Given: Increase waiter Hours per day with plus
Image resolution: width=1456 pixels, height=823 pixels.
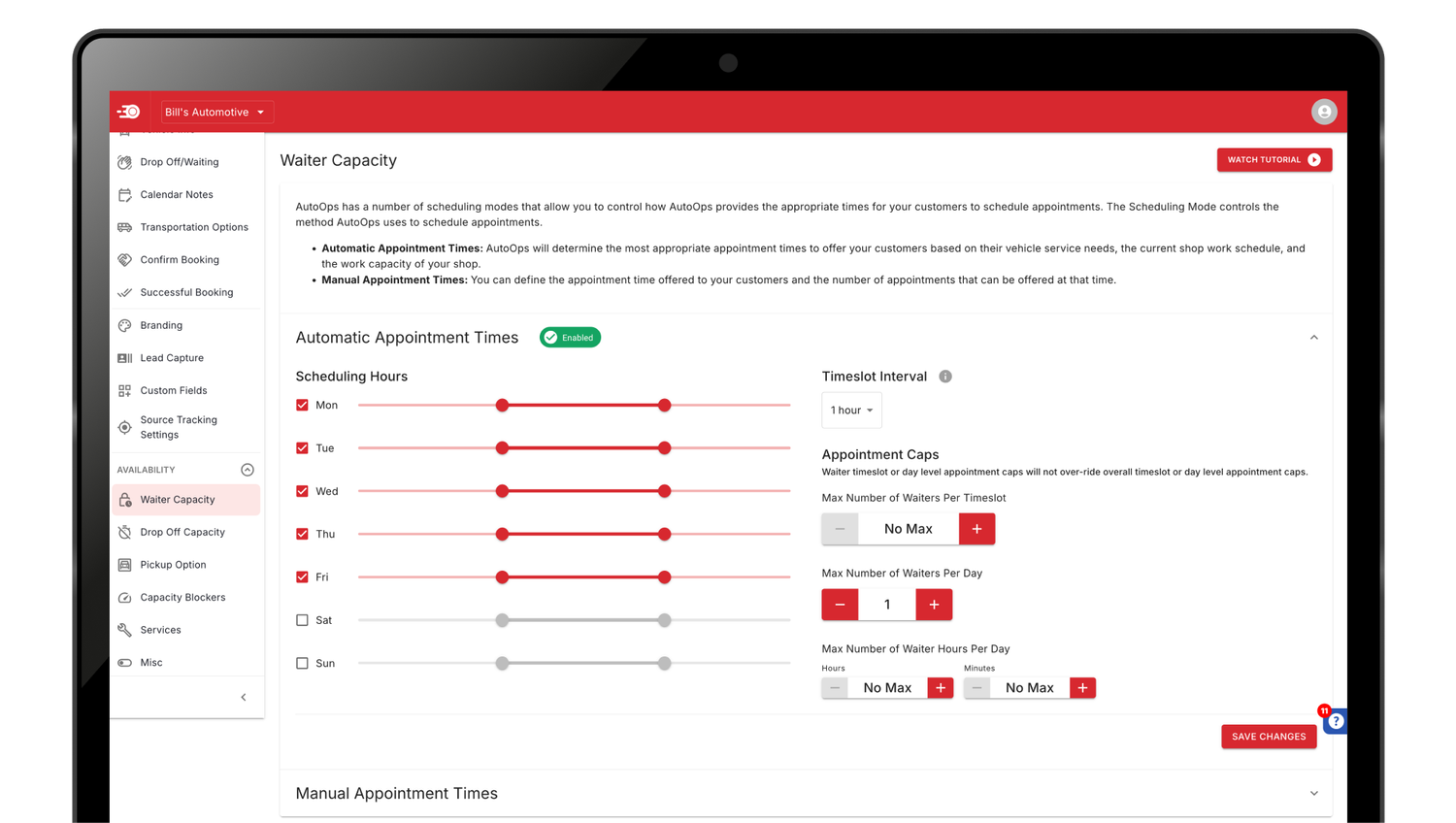Looking at the screenshot, I should point(941,688).
